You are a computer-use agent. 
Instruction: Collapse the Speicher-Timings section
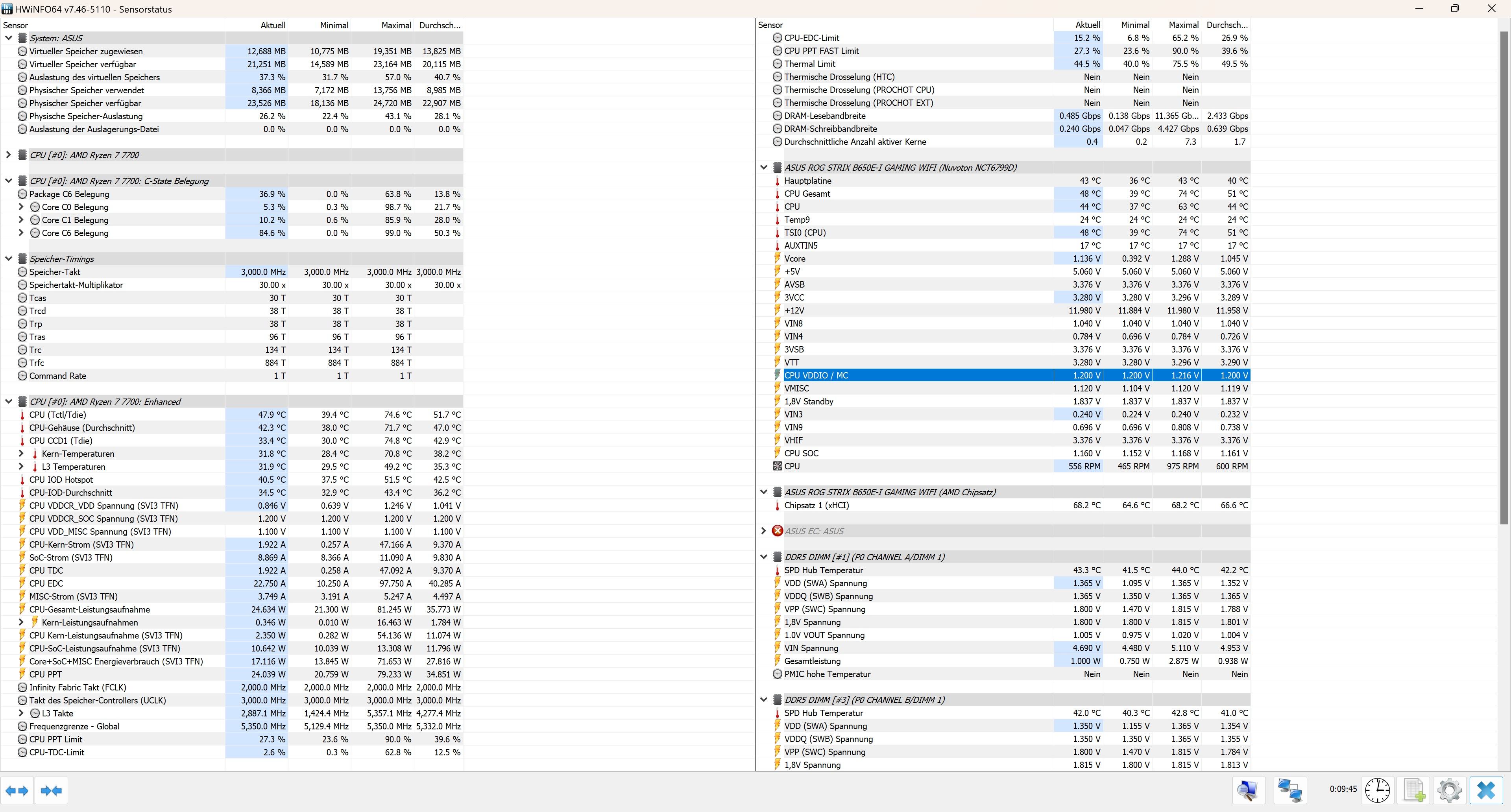8,258
